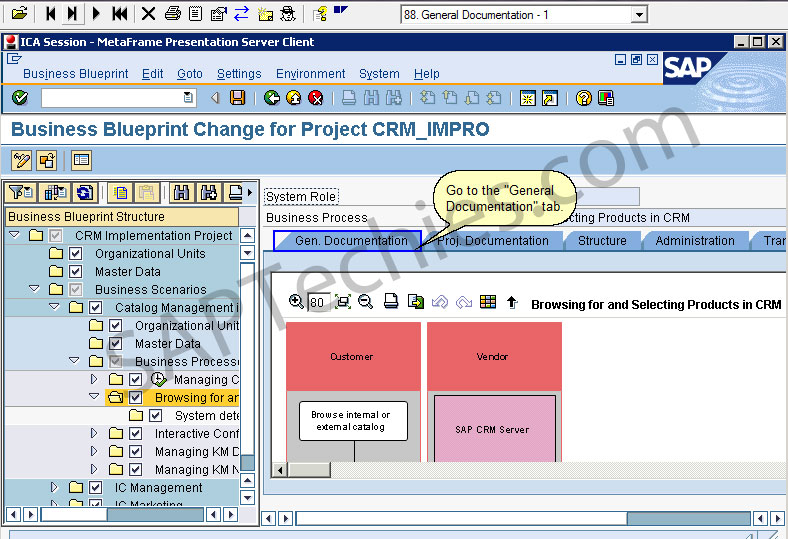788x539 pixels.
Task: Click the rewind to start button in top toolbar
Action: (120, 13)
